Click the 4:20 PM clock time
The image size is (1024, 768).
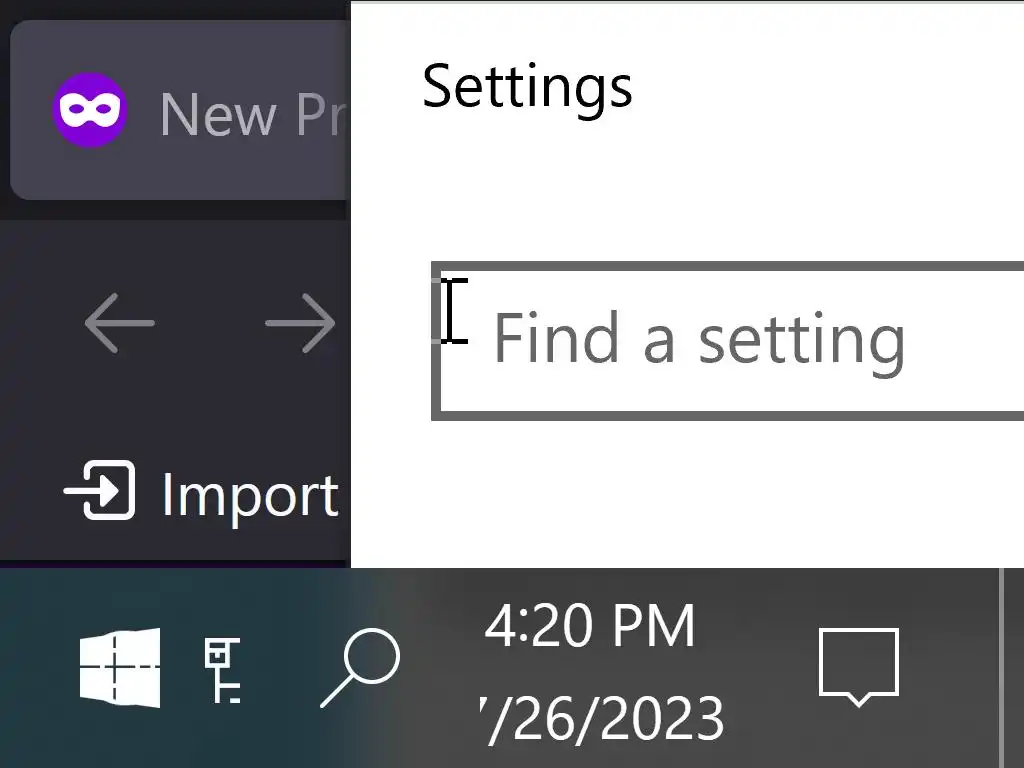point(590,627)
